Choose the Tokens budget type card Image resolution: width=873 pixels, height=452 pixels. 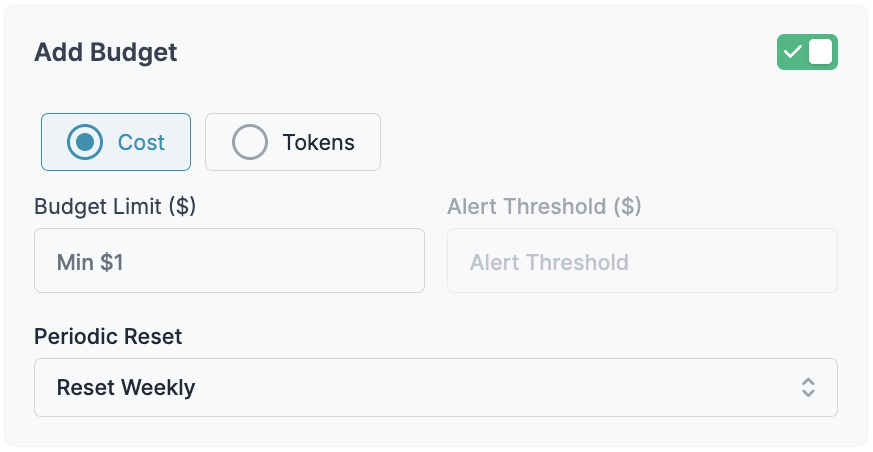point(293,142)
